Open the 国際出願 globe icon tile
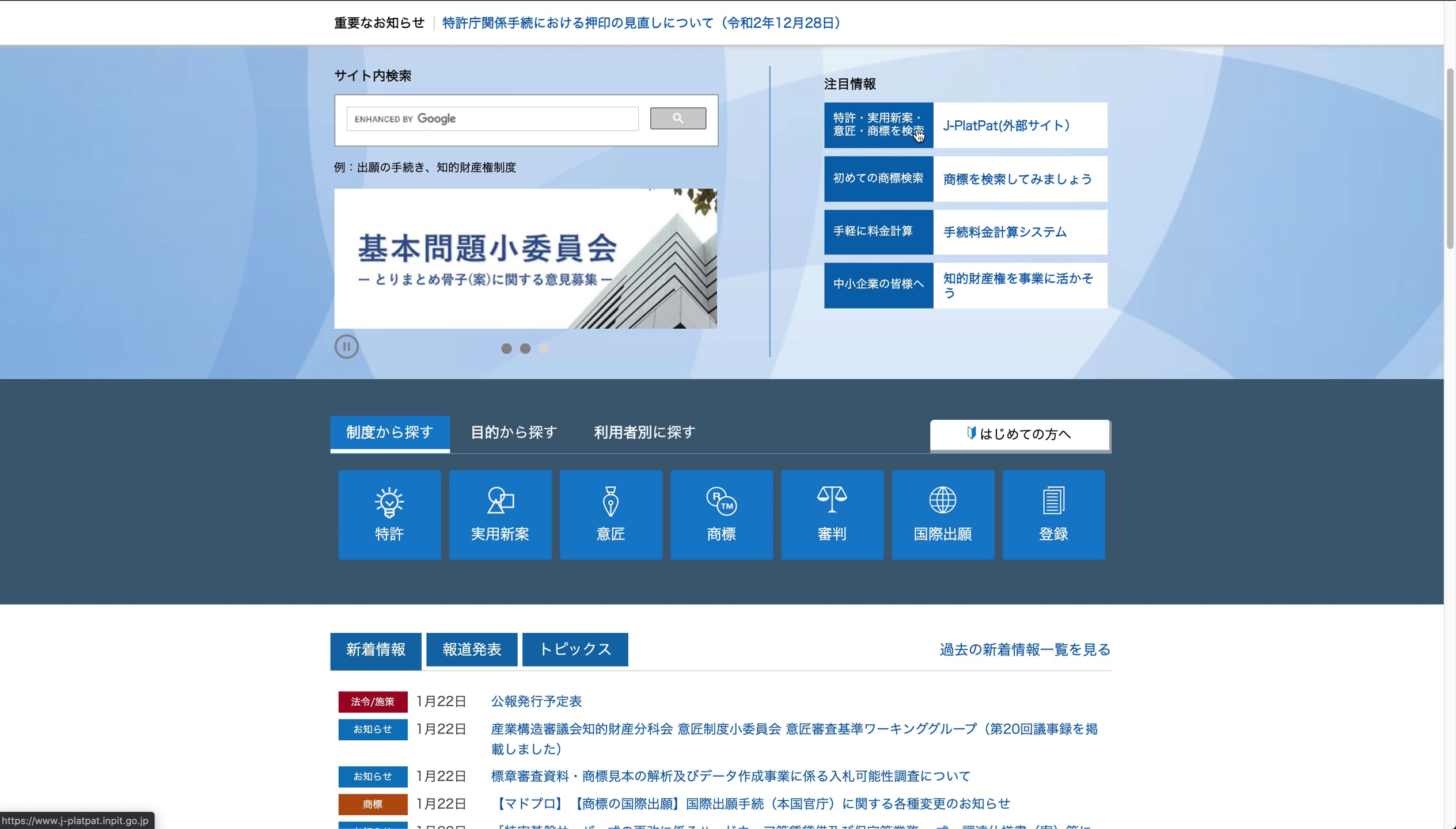Image resolution: width=1456 pixels, height=829 pixels. [x=942, y=514]
